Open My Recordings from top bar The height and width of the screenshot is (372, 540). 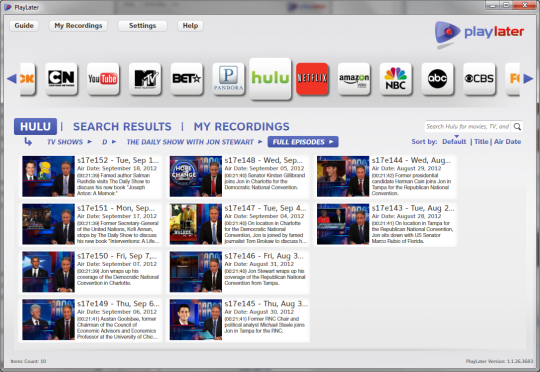pos(78,25)
